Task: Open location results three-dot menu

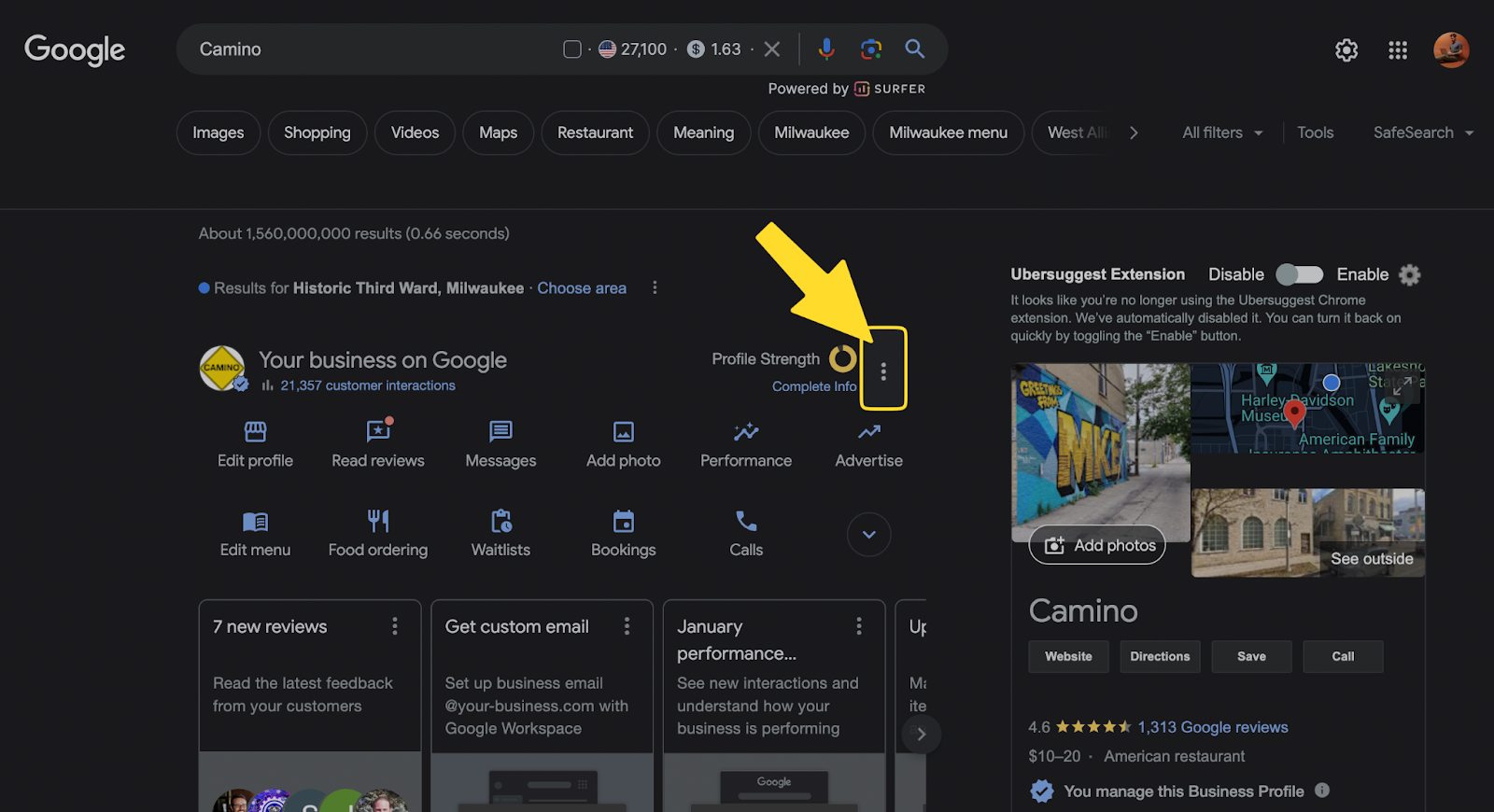Action: click(655, 287)
